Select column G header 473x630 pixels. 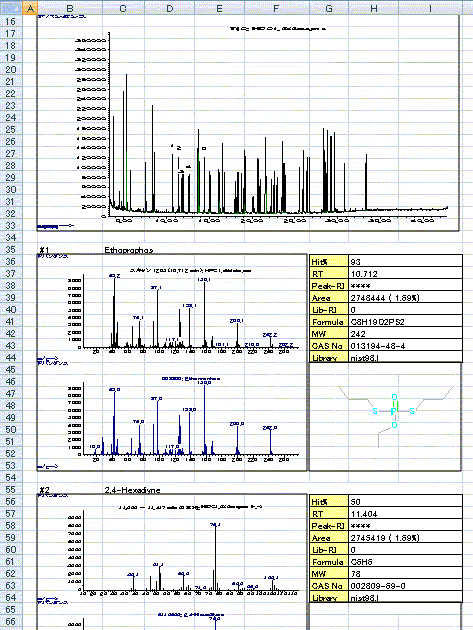329,8
